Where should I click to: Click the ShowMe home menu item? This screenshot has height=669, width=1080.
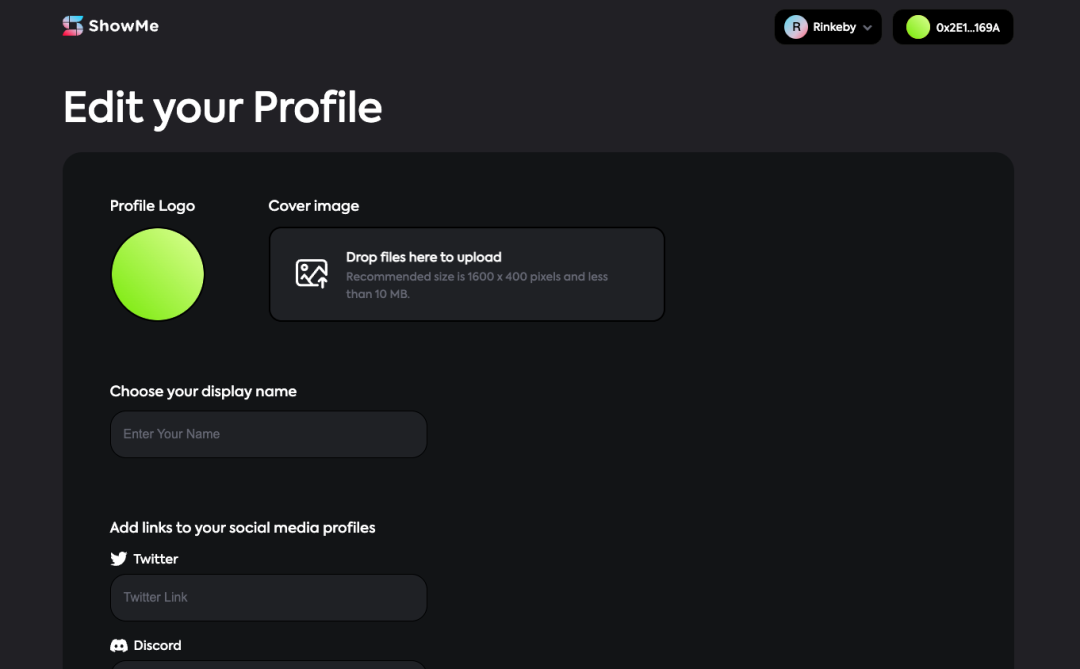[x=110, y=25]
